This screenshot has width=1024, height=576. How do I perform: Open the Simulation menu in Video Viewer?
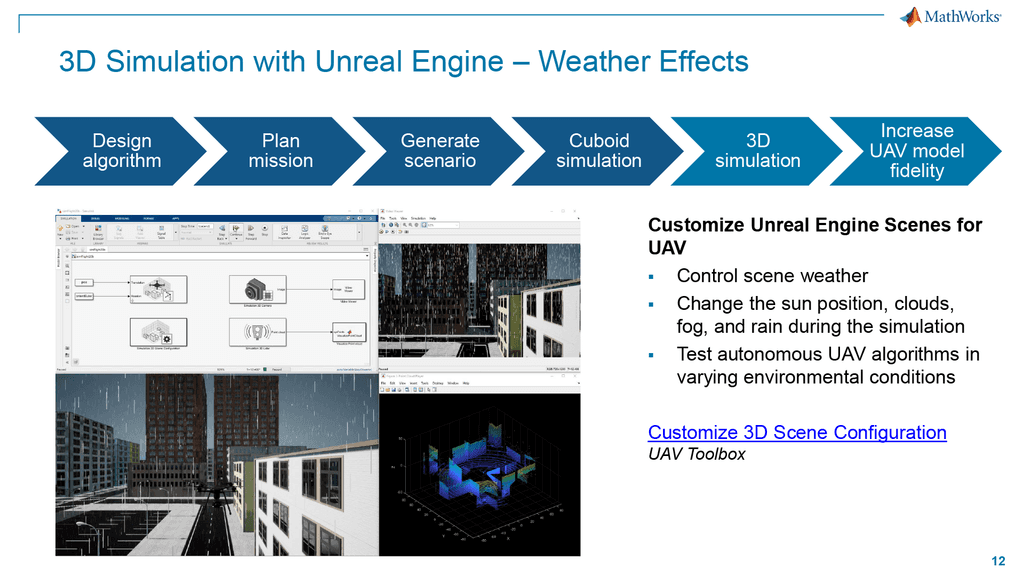click(x=419, y=218)
